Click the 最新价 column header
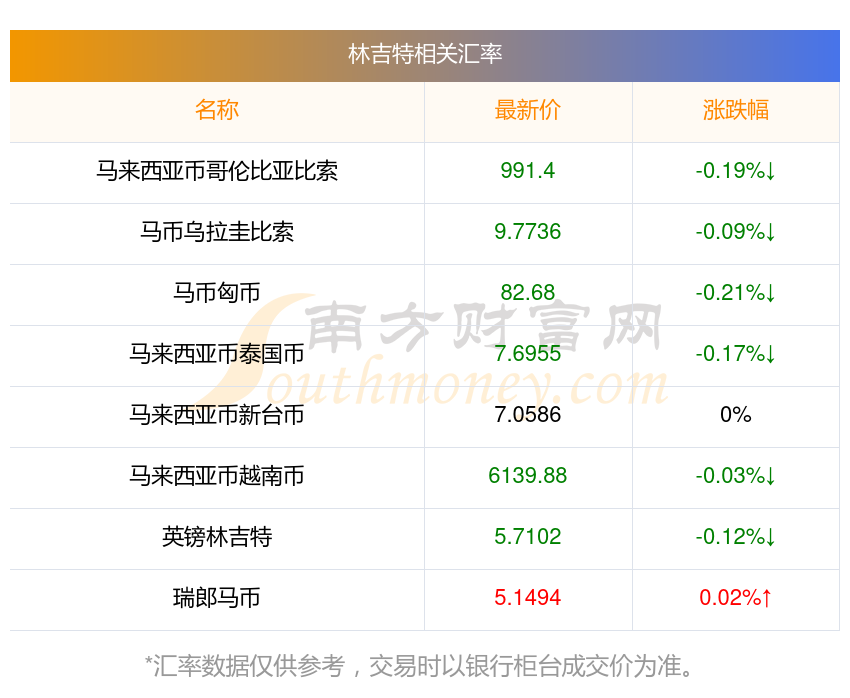 click(527, 110)
